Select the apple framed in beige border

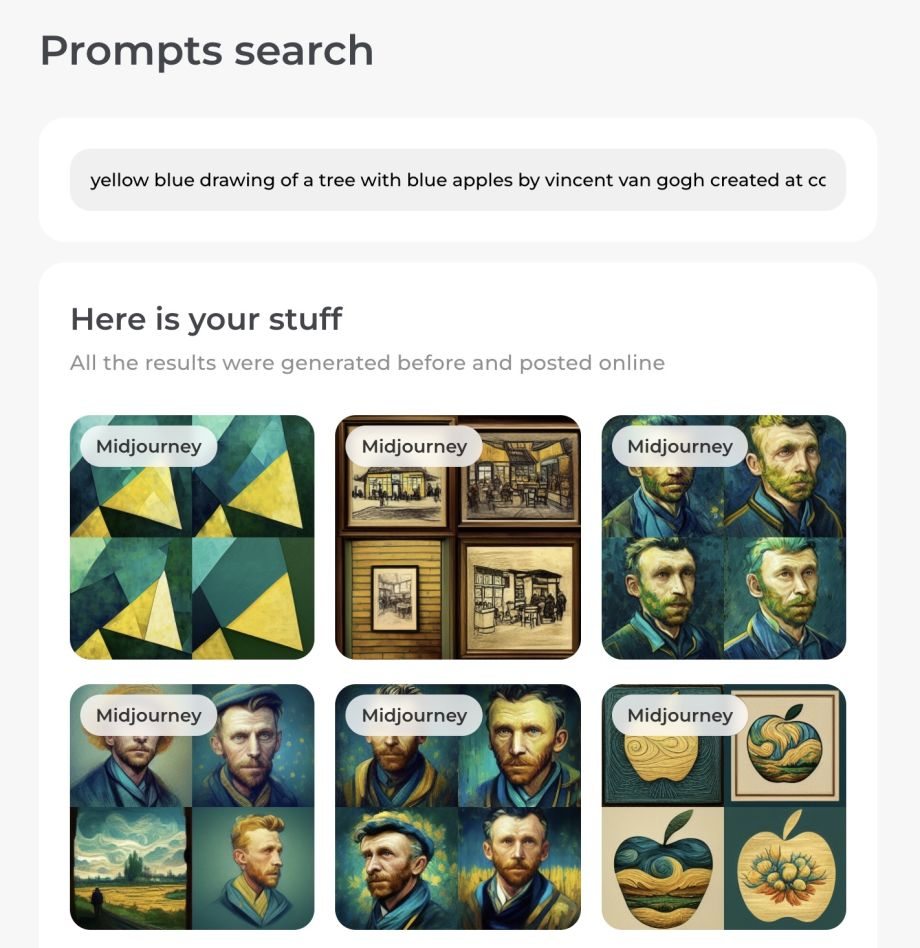(x=785, y=745)
